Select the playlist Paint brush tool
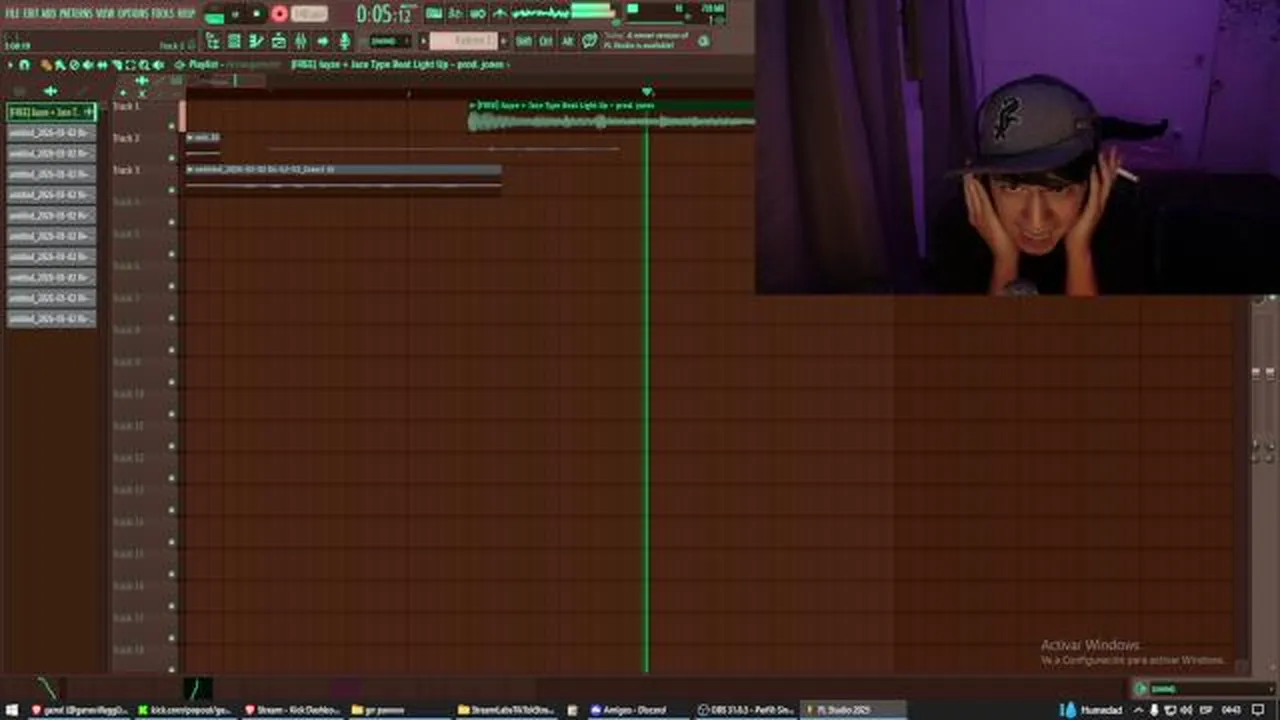This screenshot has height=720, width=1280. pyautogui.click(x=60, y=65)
